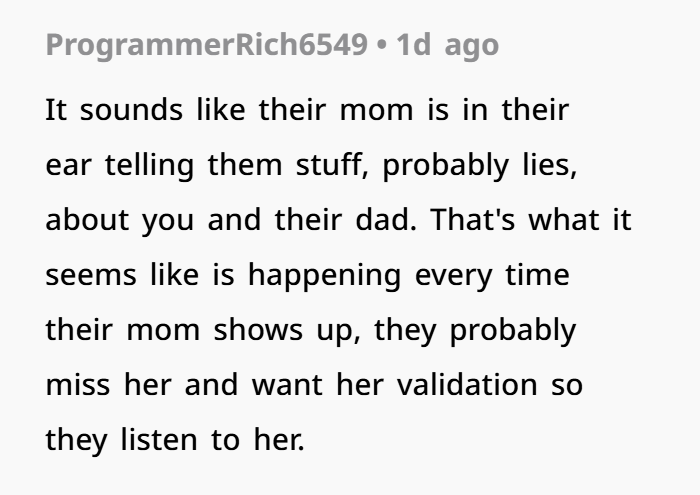
Task: Click the line starting "ear telling them"
Action: point(311,165)
